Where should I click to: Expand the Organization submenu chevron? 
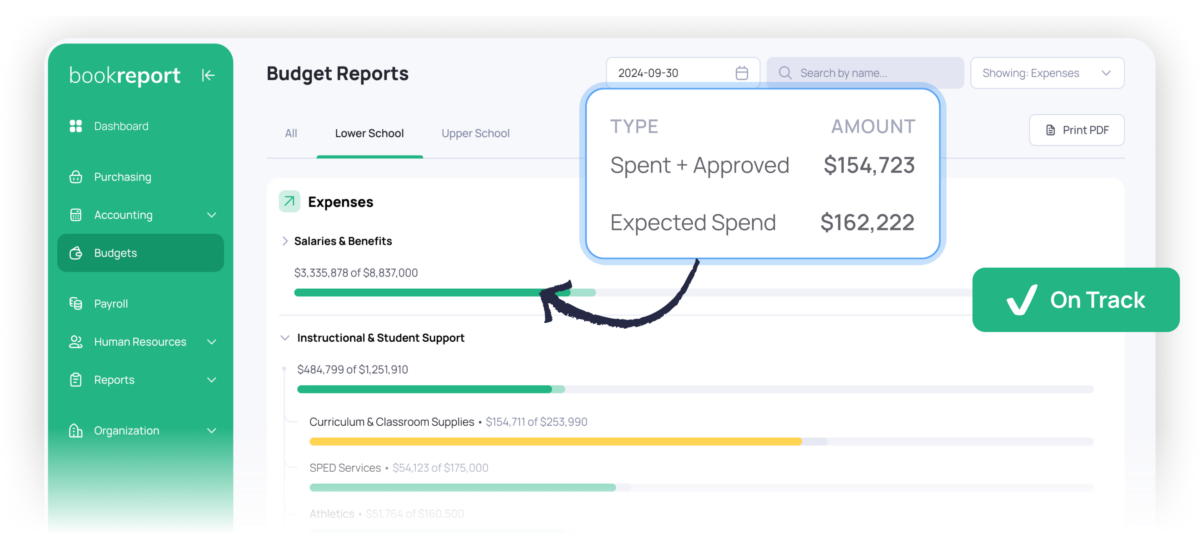point(211,431)
